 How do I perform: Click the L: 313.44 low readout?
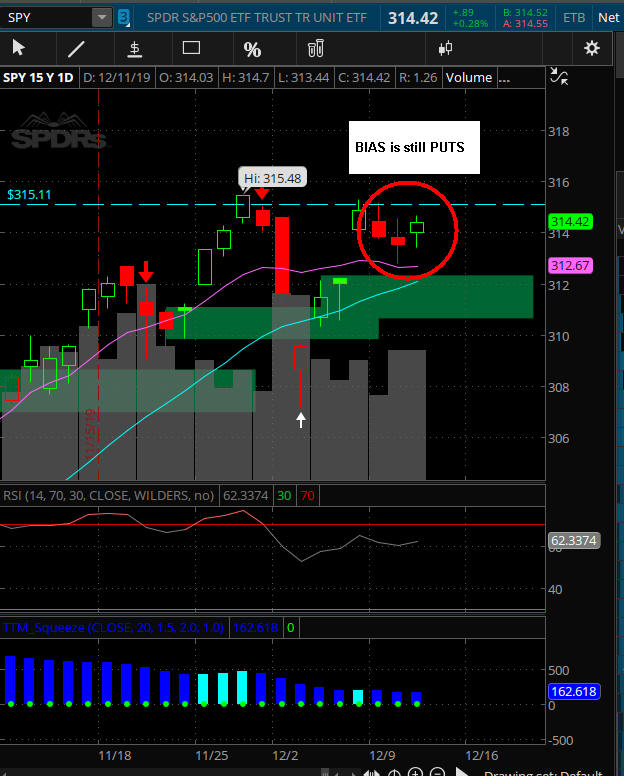point(303,78)
